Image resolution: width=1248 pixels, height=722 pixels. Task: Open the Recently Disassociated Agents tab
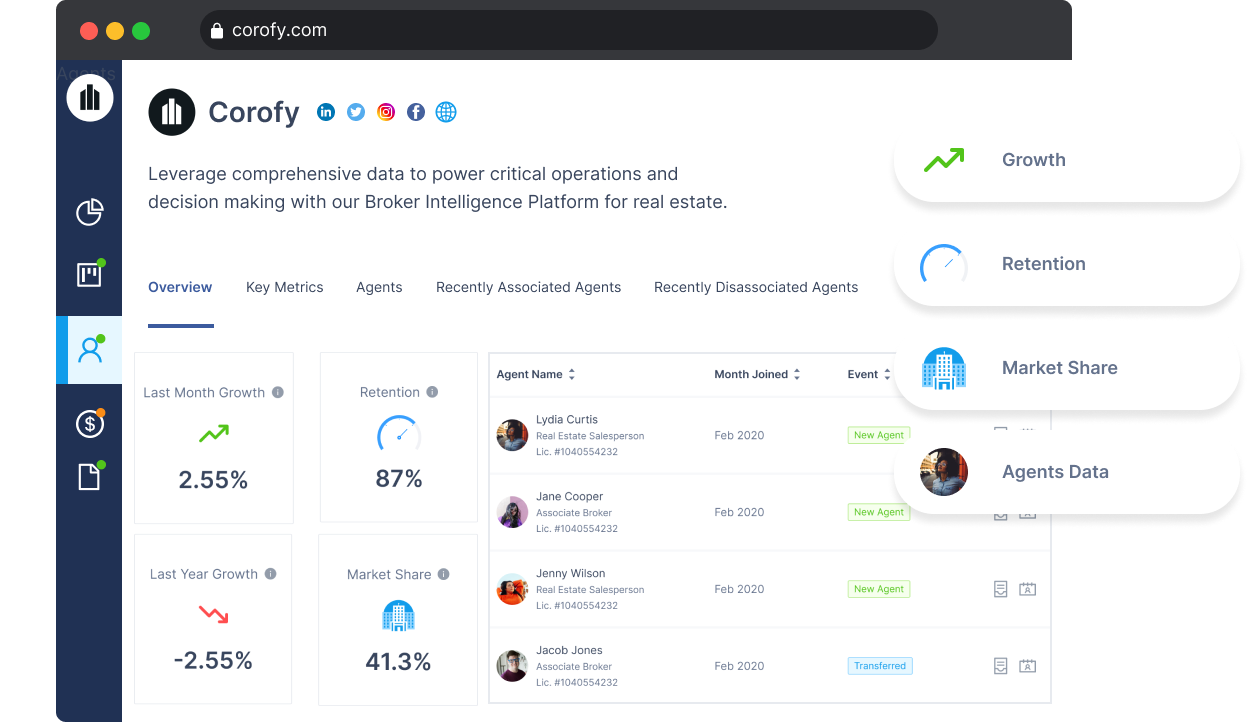click(756, 287)
